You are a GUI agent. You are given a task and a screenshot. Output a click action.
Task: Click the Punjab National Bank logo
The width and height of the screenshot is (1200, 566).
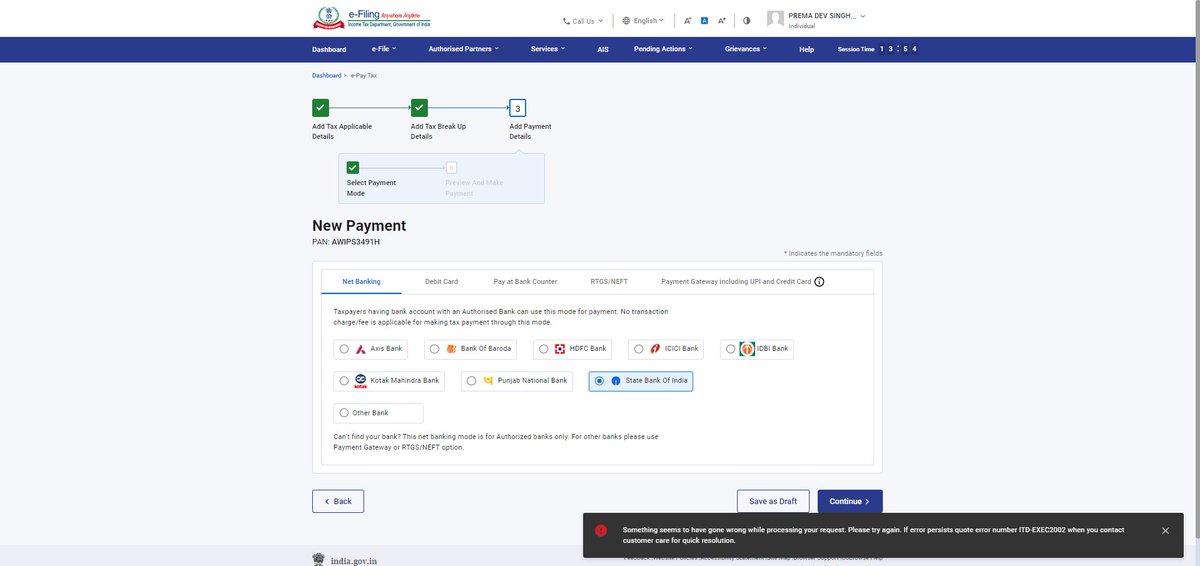(x=489, y=381)
